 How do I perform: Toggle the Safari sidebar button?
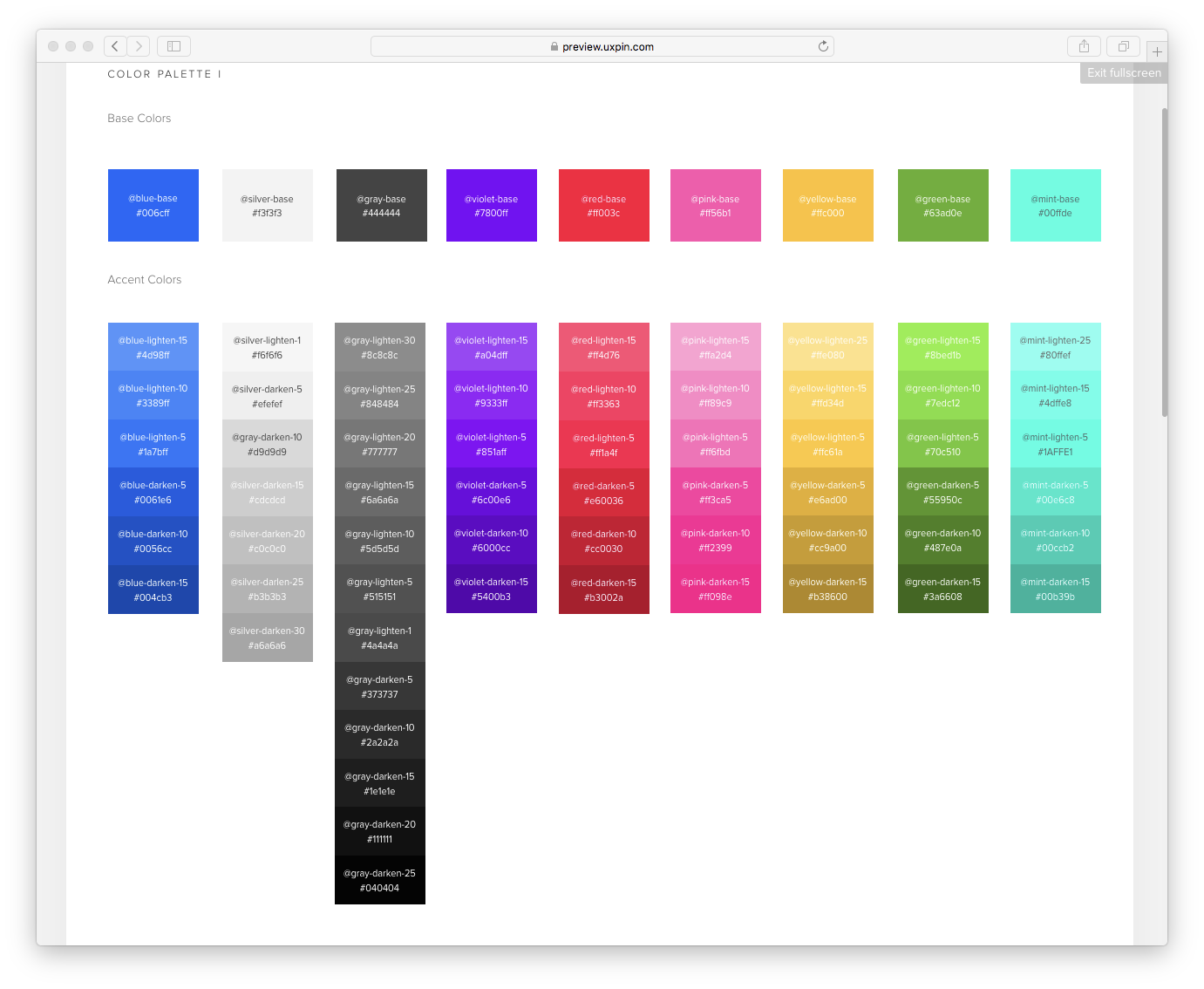(x=173, y=46)
